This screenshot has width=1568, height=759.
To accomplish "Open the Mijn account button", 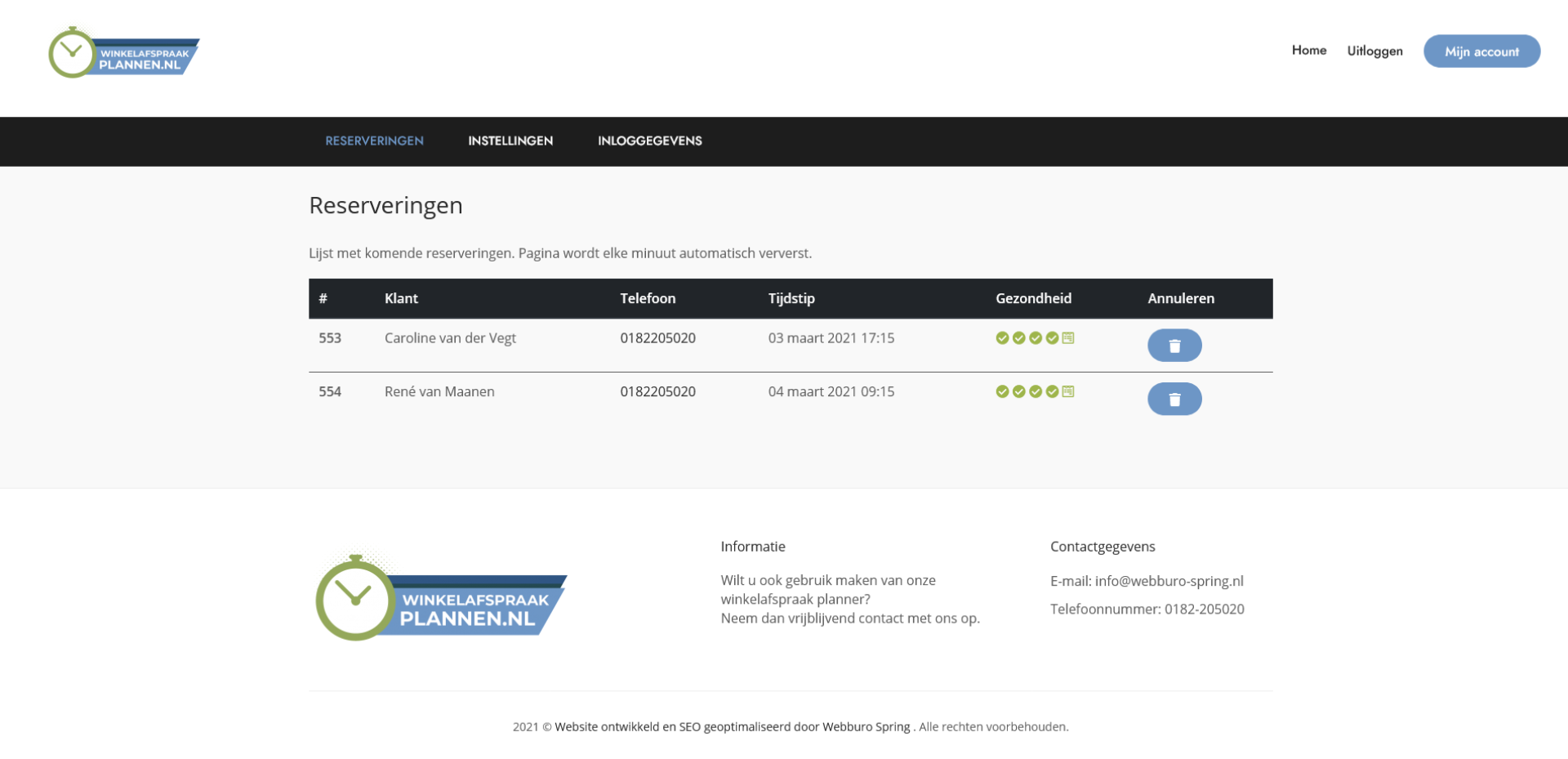I will [1481, 51].
